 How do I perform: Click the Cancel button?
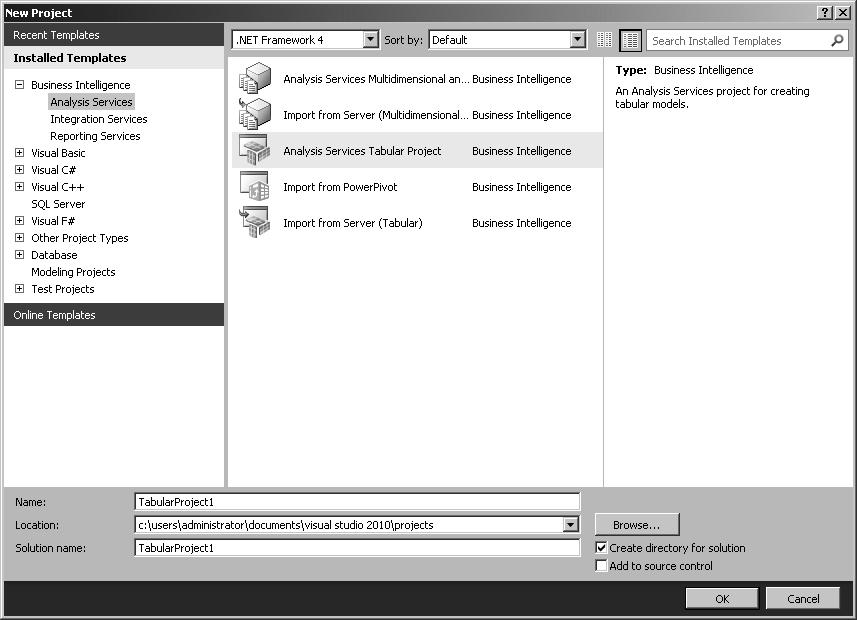coord(803,599)
